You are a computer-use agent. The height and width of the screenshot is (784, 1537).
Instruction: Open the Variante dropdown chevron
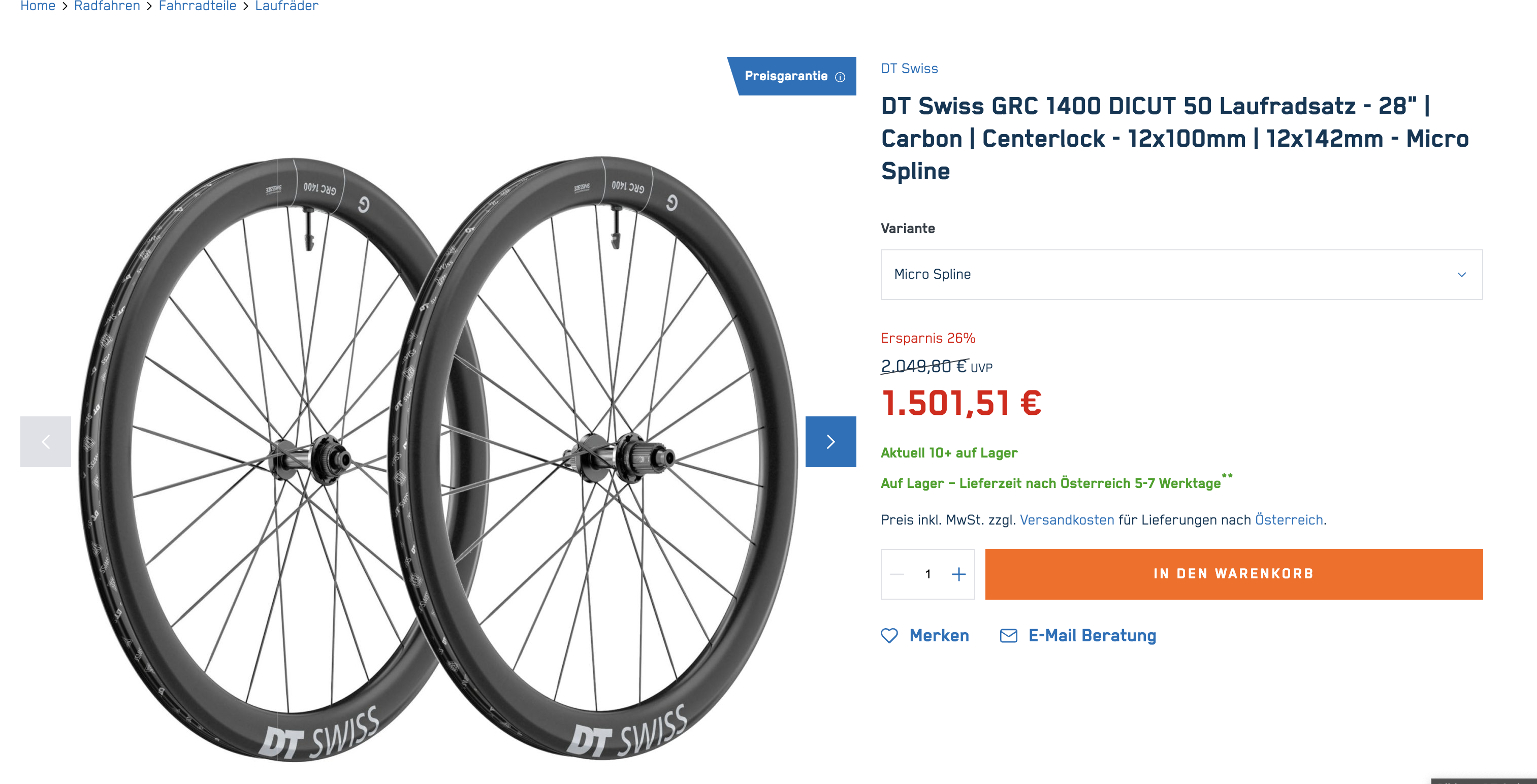point(1461,275)
